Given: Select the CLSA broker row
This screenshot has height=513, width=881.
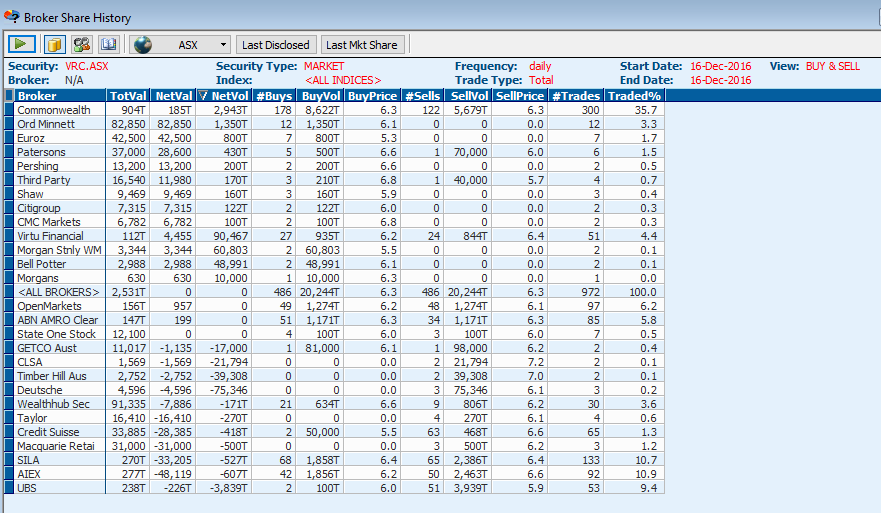Looking at the screenshot, I should click(335, 362).
